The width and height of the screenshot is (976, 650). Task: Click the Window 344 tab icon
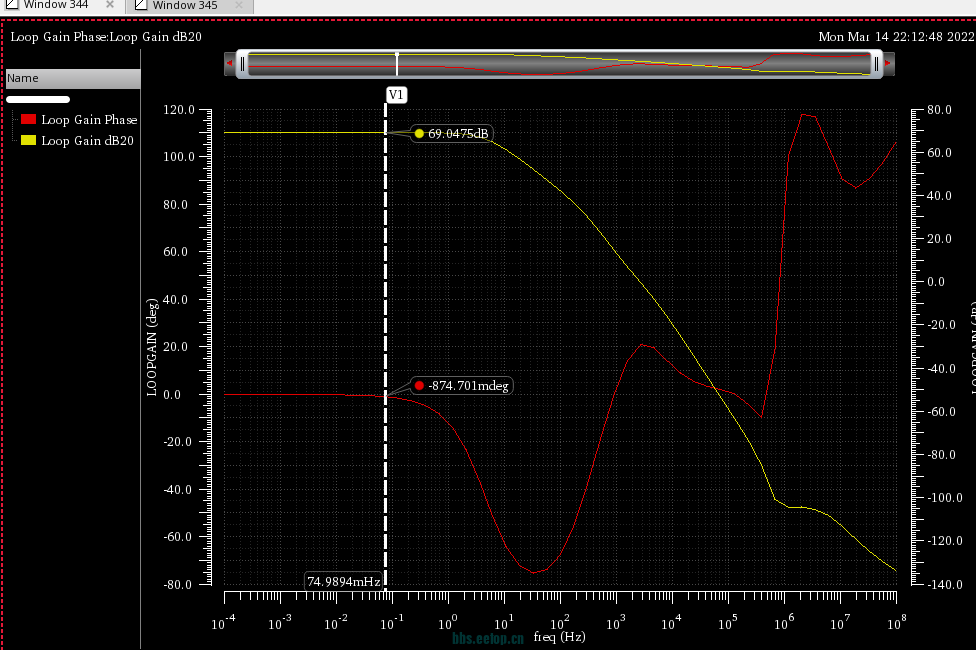click(12, 4)
